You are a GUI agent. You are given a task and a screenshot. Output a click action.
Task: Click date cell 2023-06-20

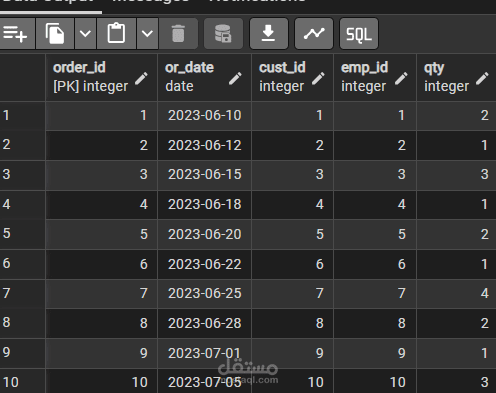tap(204, 234)
